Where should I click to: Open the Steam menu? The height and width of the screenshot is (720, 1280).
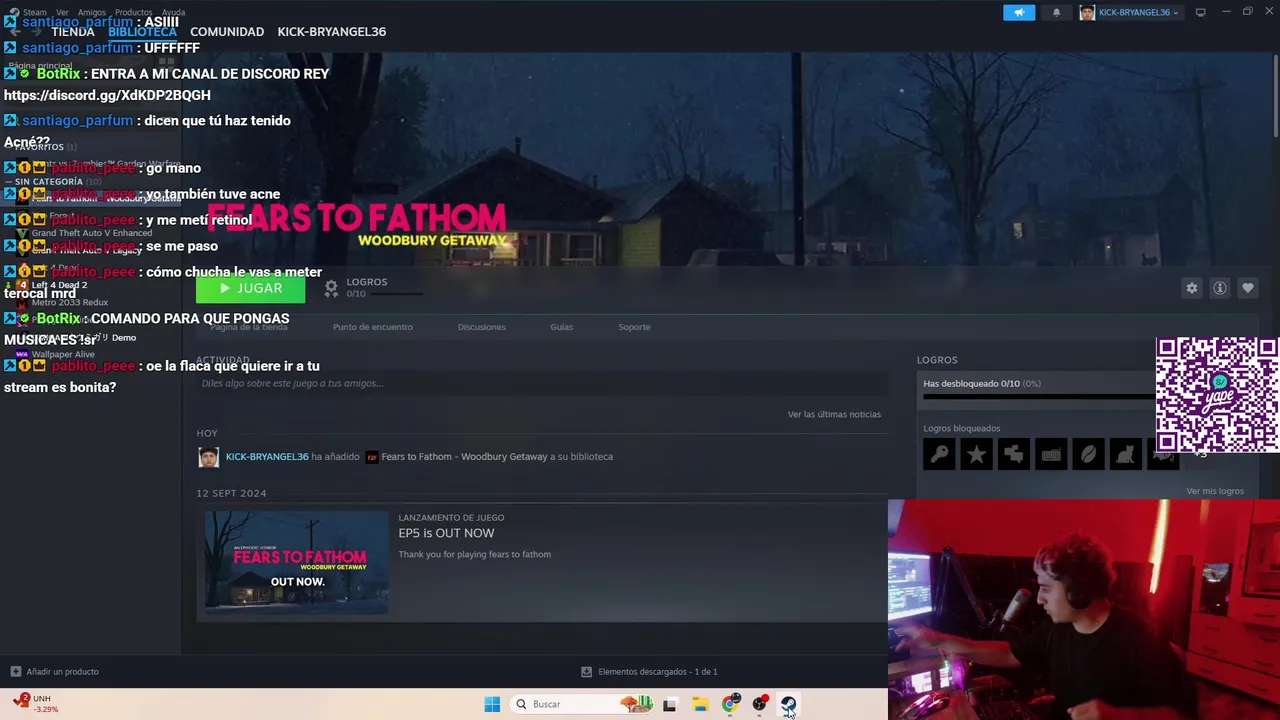coord(34,12)
